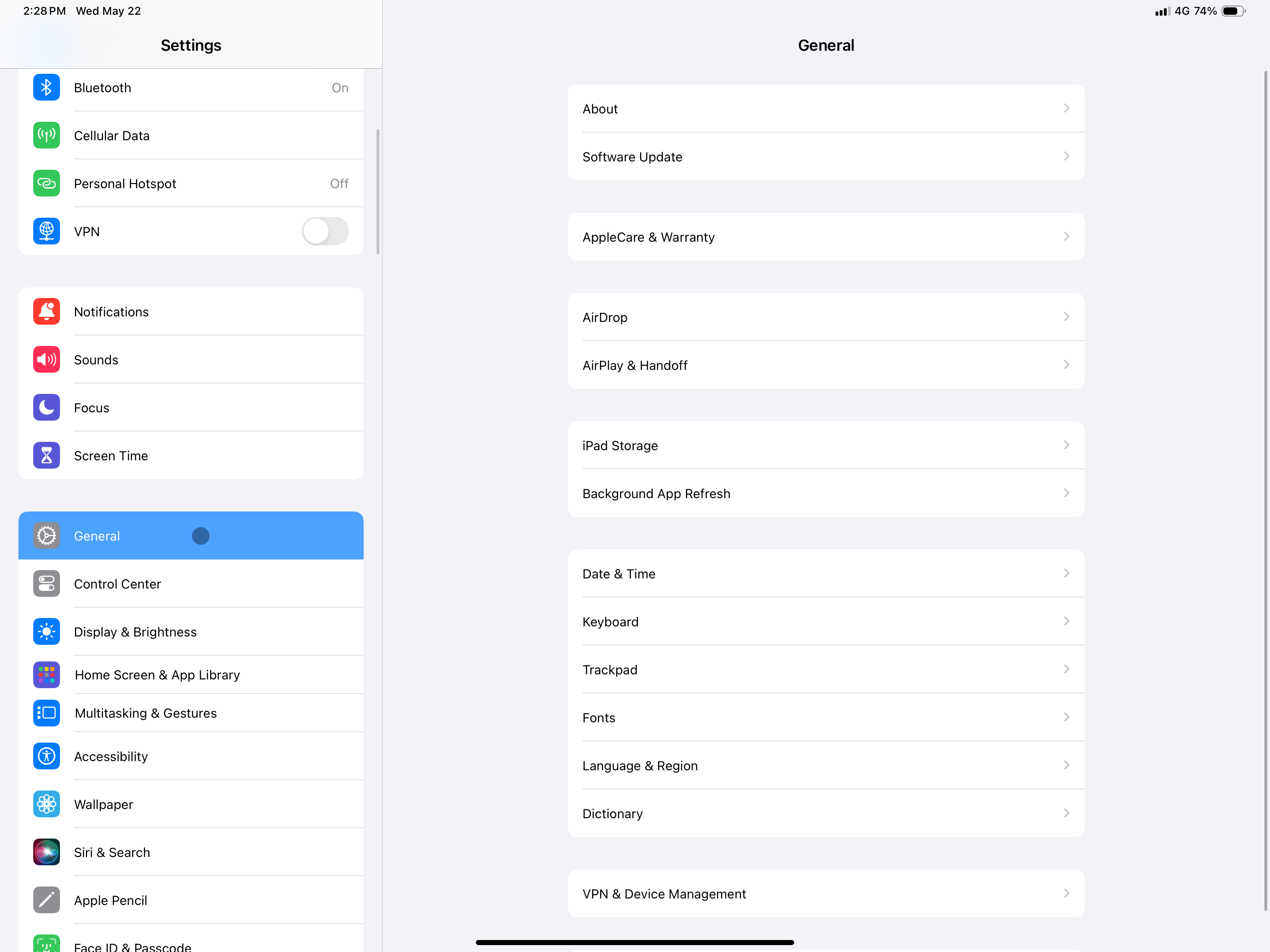Select the General menu item

pyautogui.click(x=191, y=536)
